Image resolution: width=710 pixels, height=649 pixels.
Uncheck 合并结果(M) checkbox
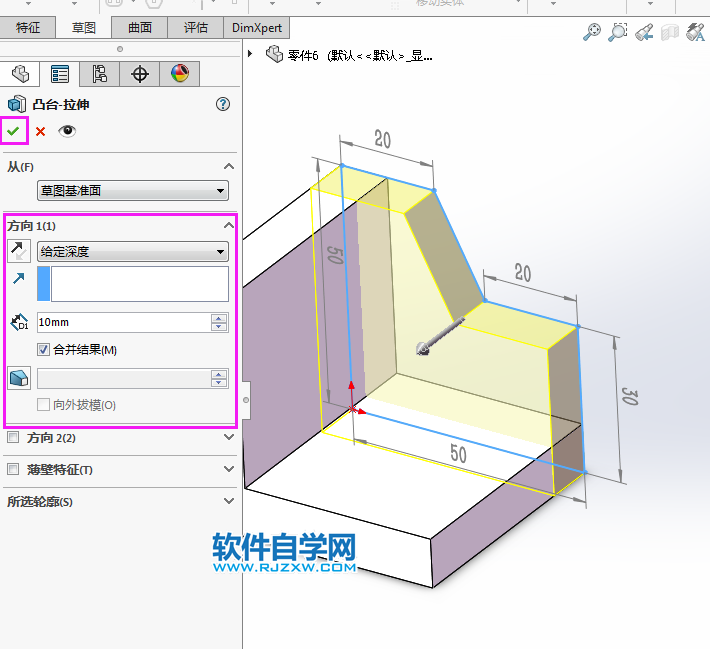(43, 350)
